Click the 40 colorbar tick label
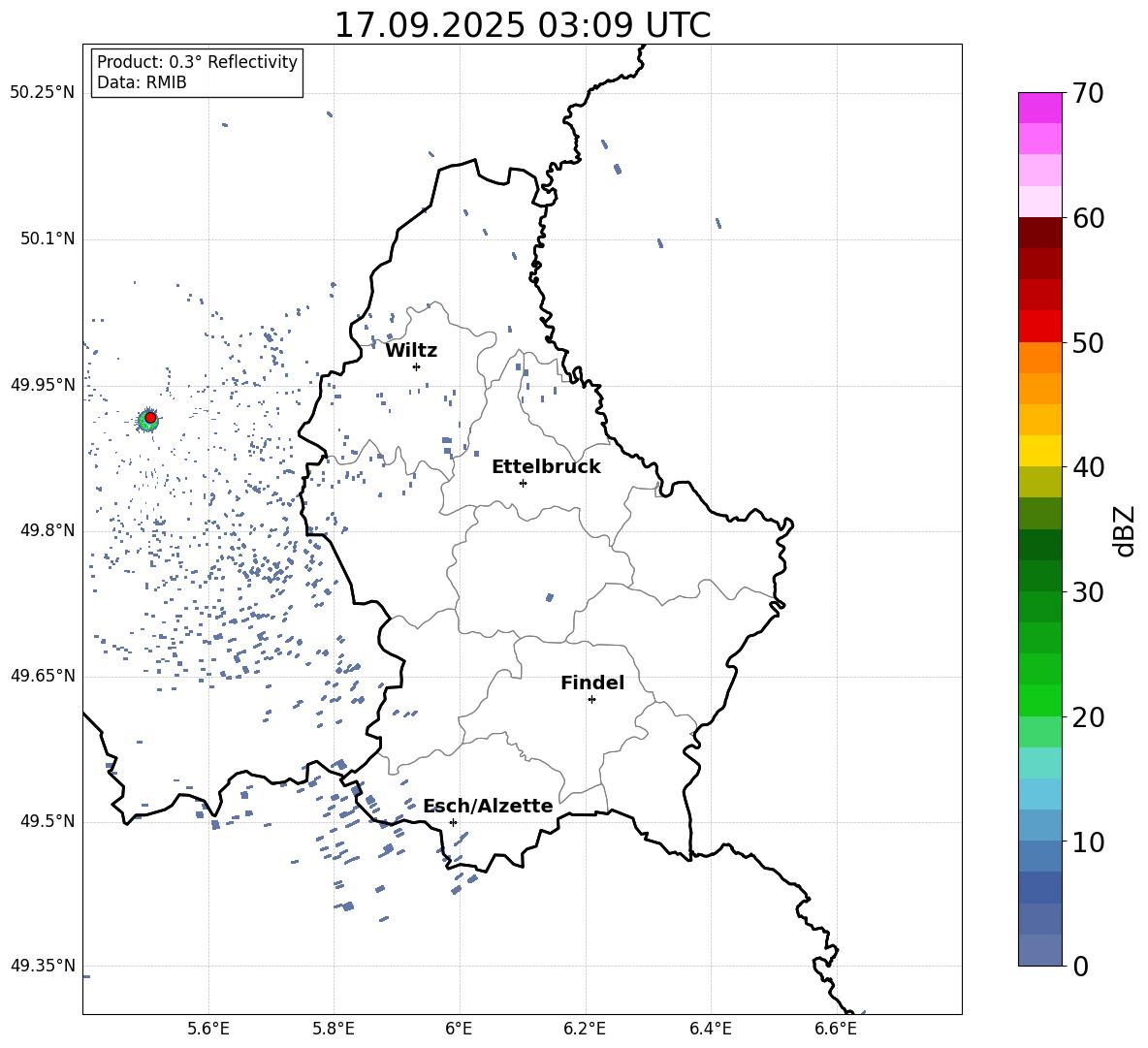 [x=1088, y=467]
